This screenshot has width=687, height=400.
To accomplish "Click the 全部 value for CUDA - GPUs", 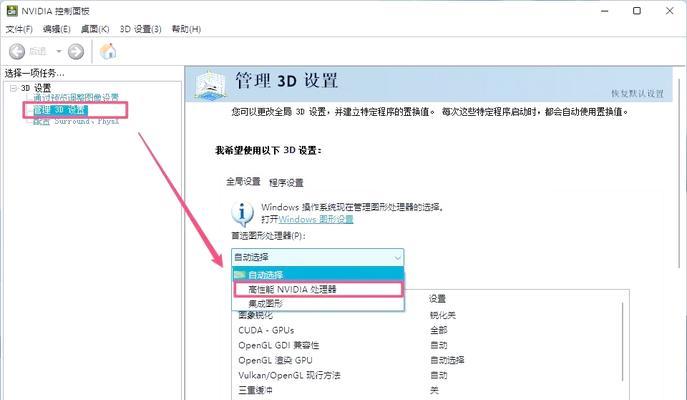I will 439,330.
